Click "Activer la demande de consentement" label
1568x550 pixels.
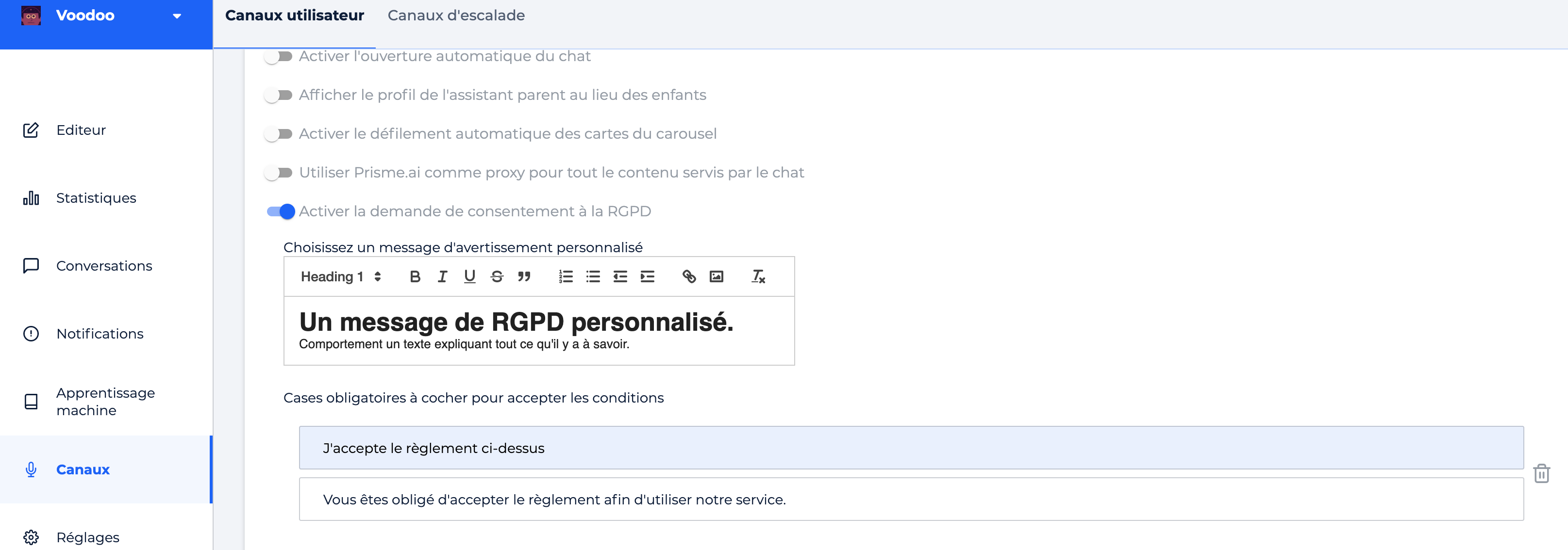[x=475, y=211]
